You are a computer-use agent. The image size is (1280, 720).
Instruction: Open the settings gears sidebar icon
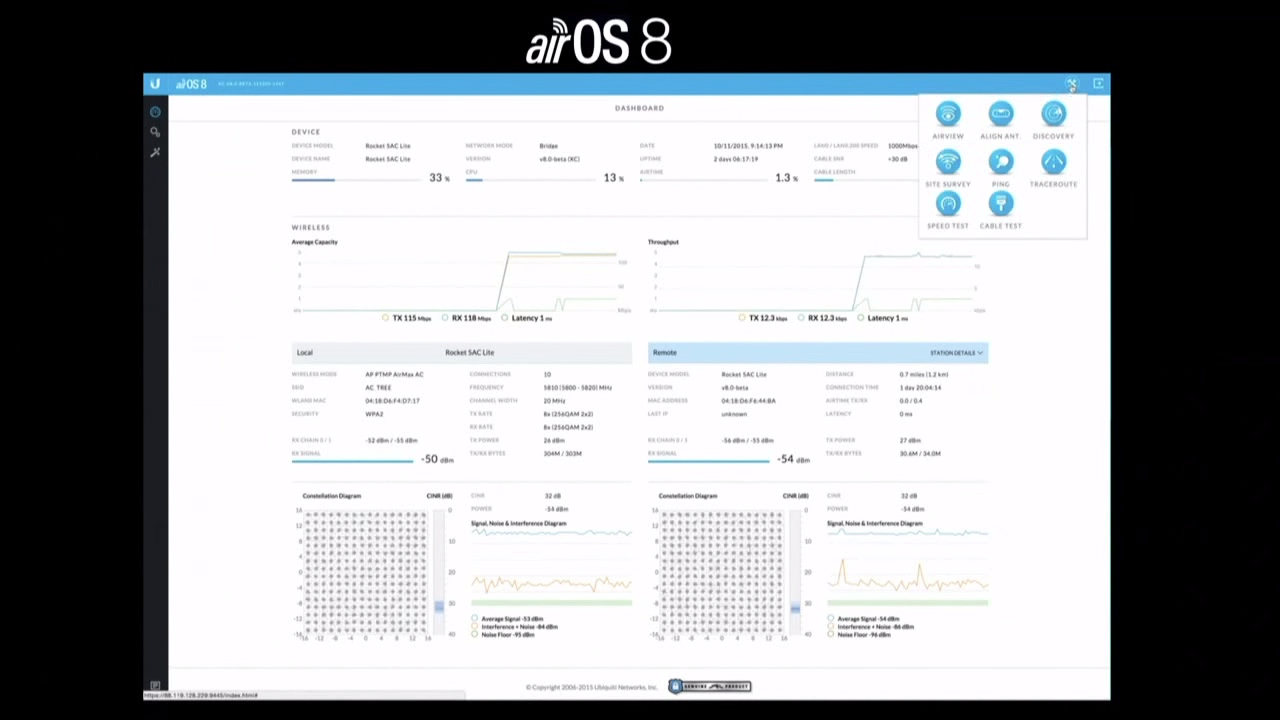[155, 132]
